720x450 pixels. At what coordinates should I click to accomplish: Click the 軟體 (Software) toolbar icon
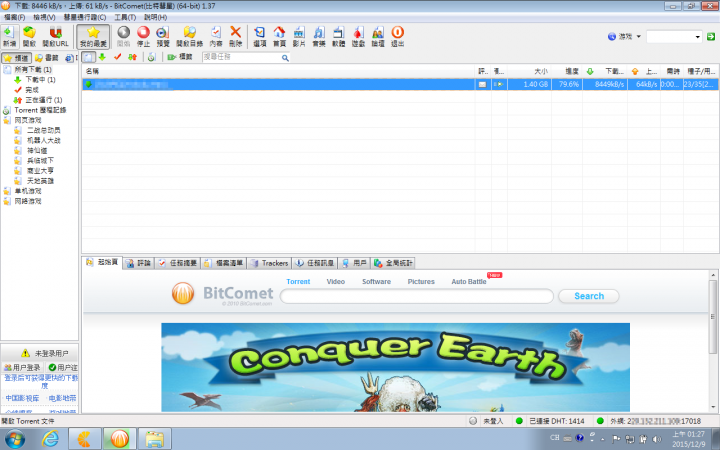pyautogui.click(x=338, y=36)
